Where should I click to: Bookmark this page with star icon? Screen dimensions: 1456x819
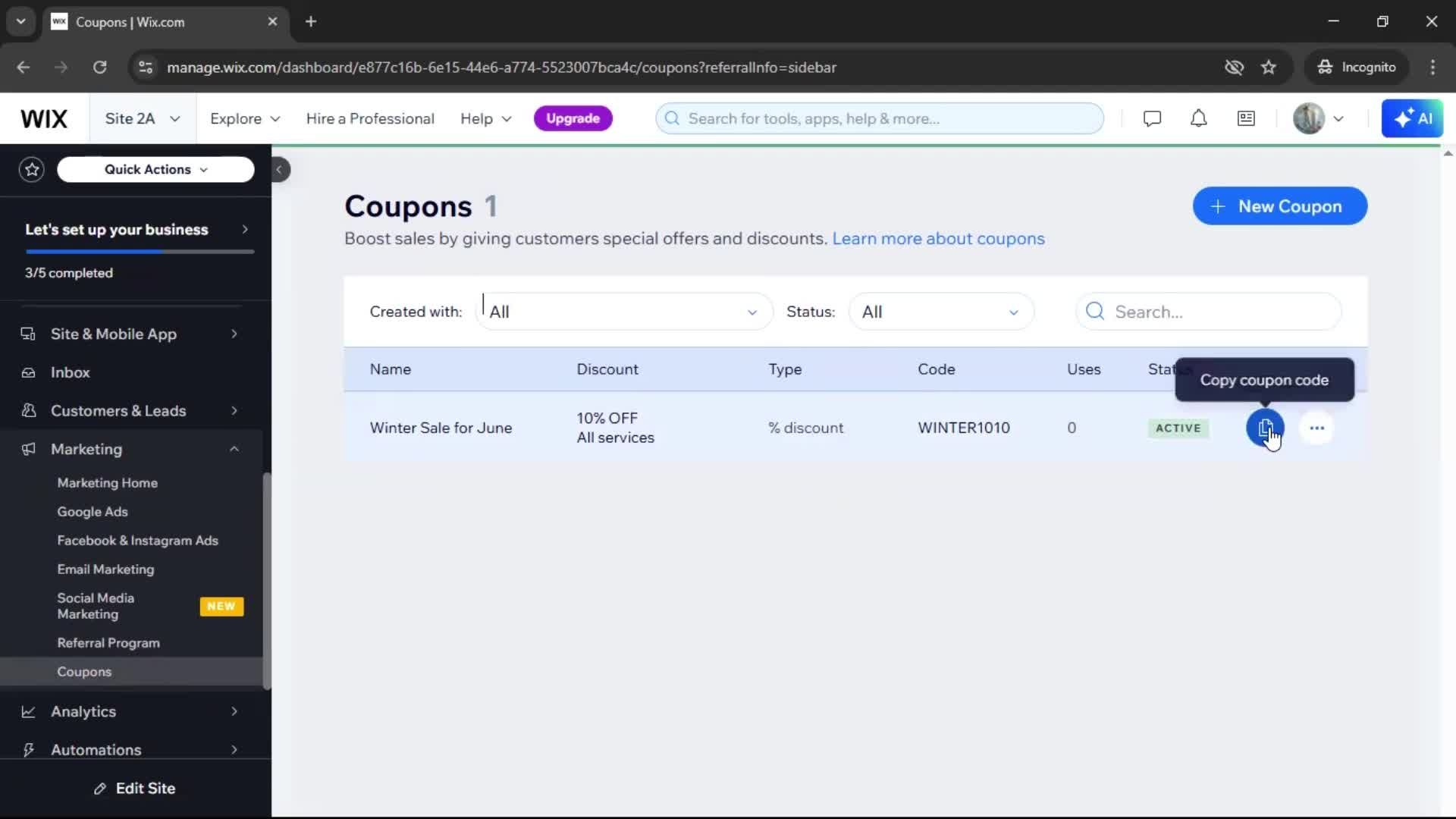(x=1269, y=67)
